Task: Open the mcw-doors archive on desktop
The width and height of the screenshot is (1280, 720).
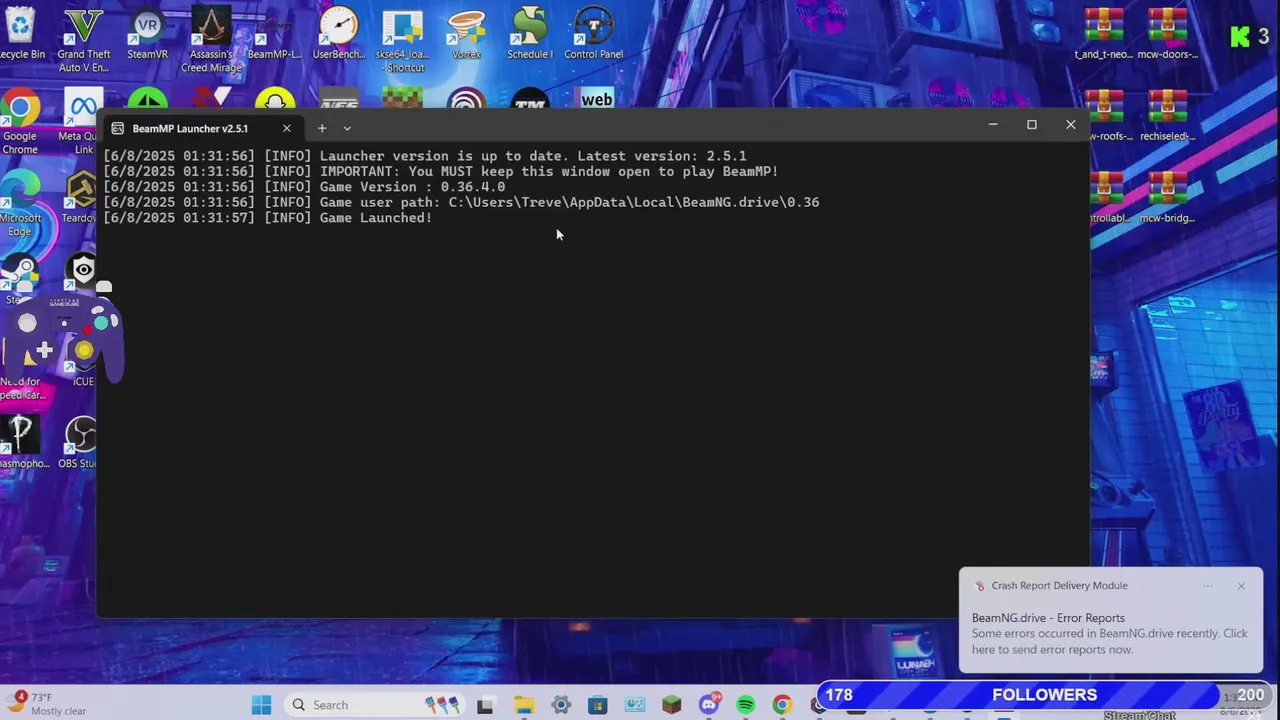Action: pos(1167,33)
